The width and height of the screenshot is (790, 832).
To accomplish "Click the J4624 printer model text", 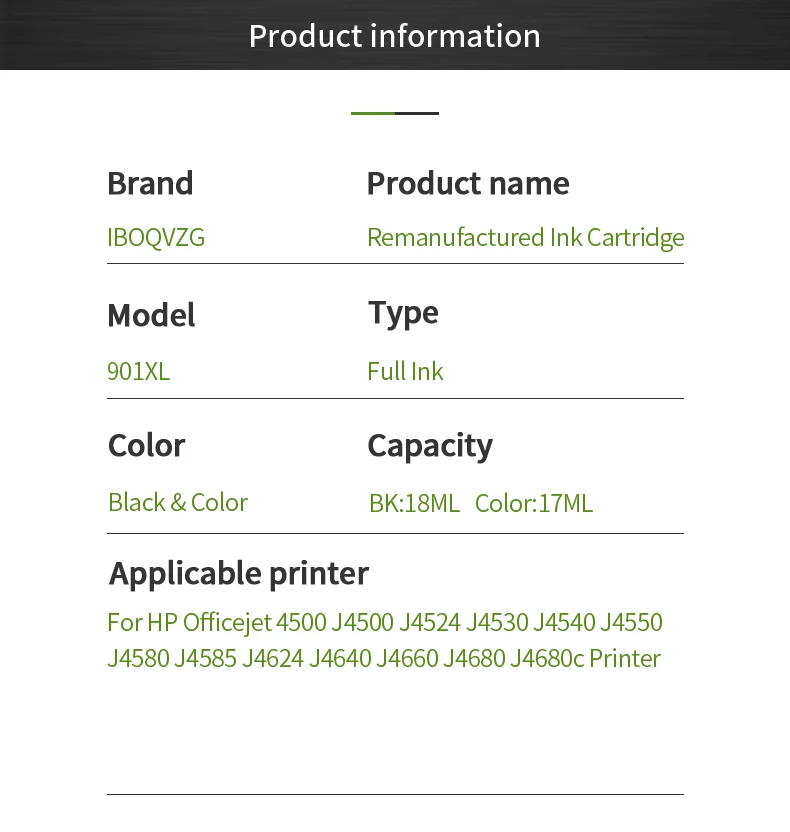I will click(x=273, y=658).
